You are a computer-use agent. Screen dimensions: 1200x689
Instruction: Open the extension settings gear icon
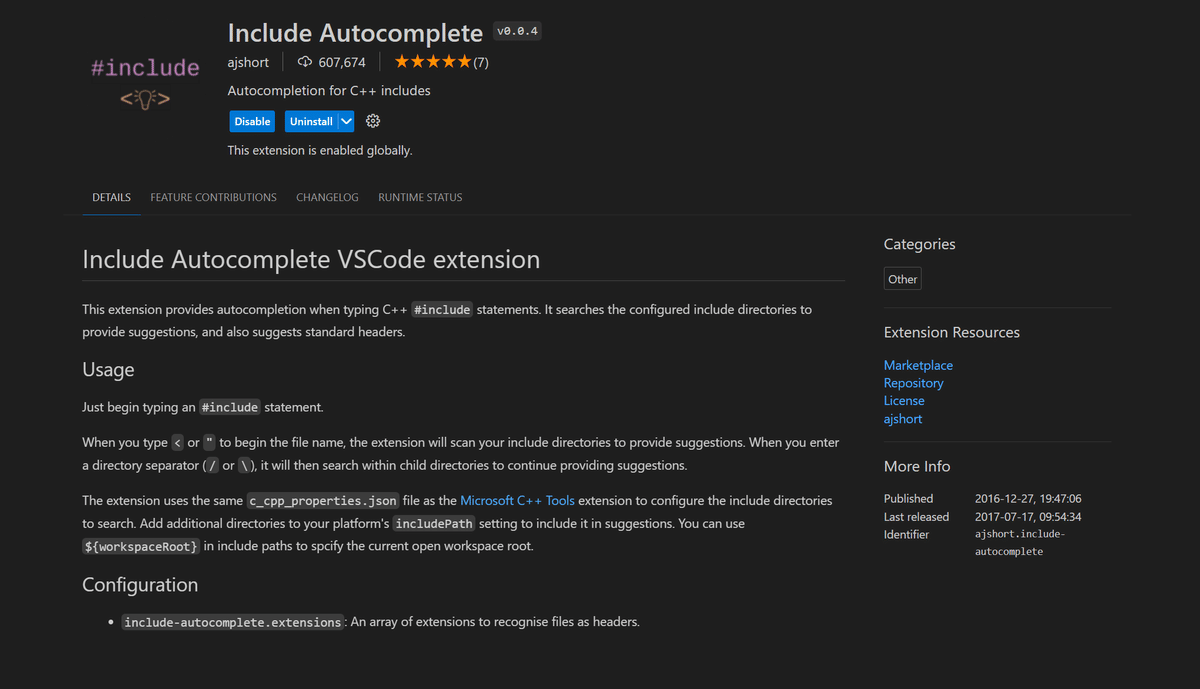pos(372,120)
